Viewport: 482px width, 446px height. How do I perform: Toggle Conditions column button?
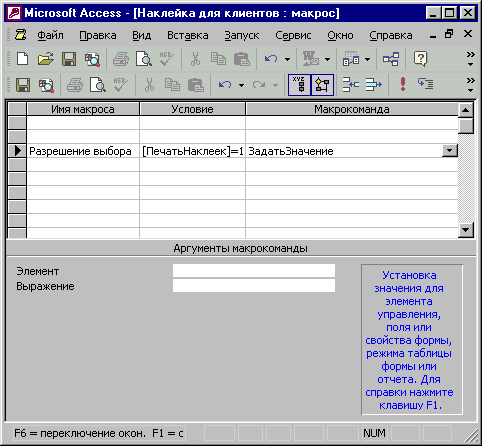[322, 85]
